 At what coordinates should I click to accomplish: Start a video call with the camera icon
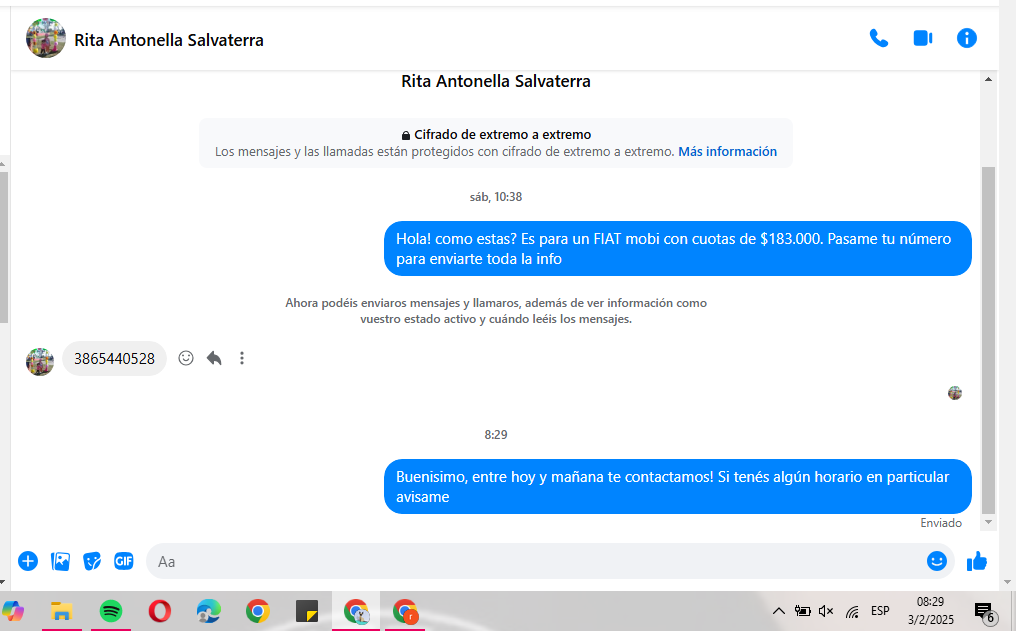923,39
